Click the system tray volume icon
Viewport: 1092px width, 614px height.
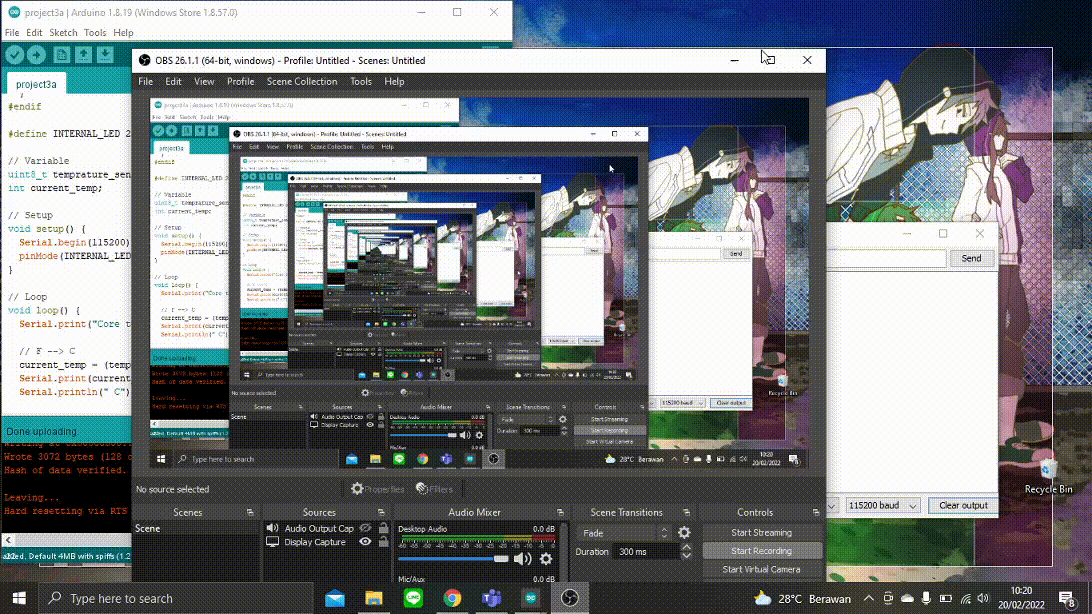[983, 598]
